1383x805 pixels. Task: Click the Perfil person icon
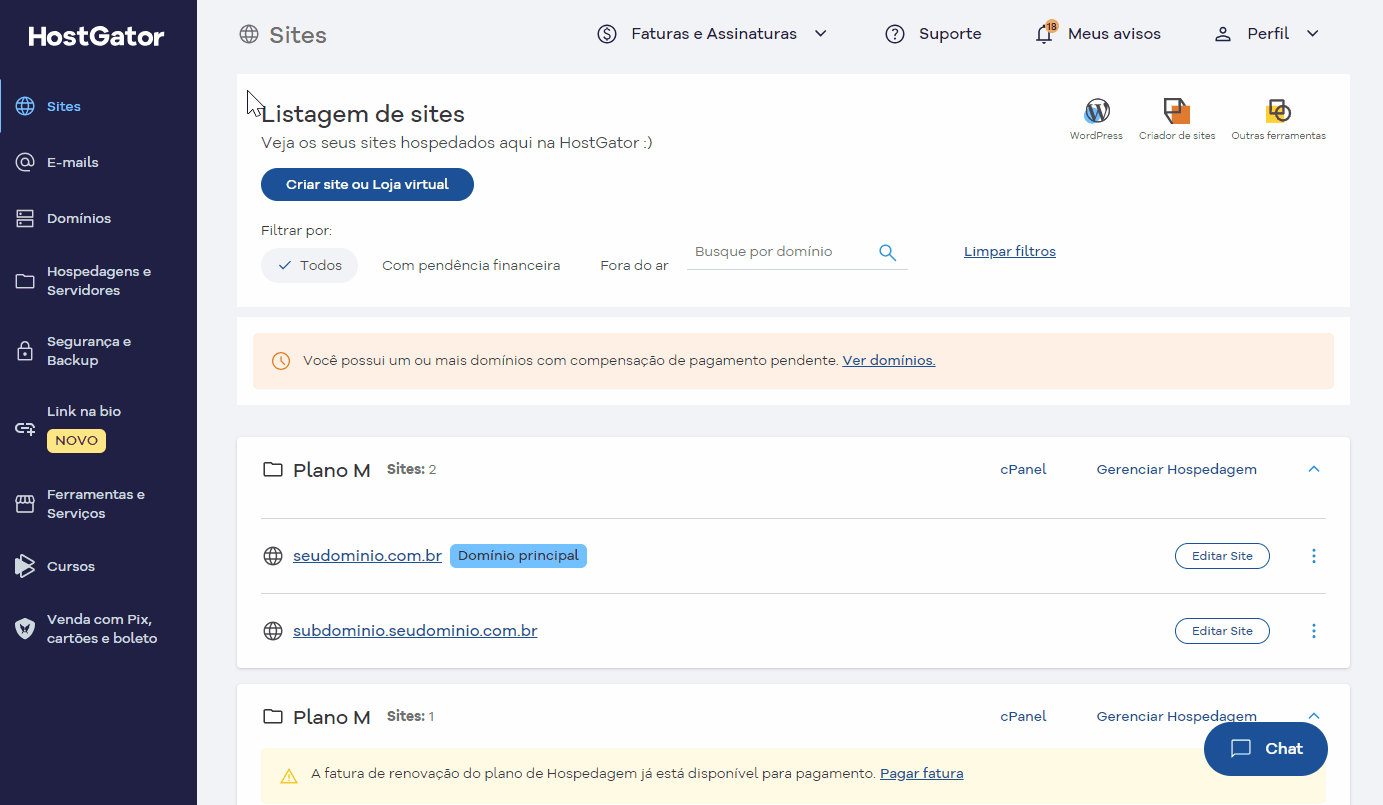[1223, 34]
